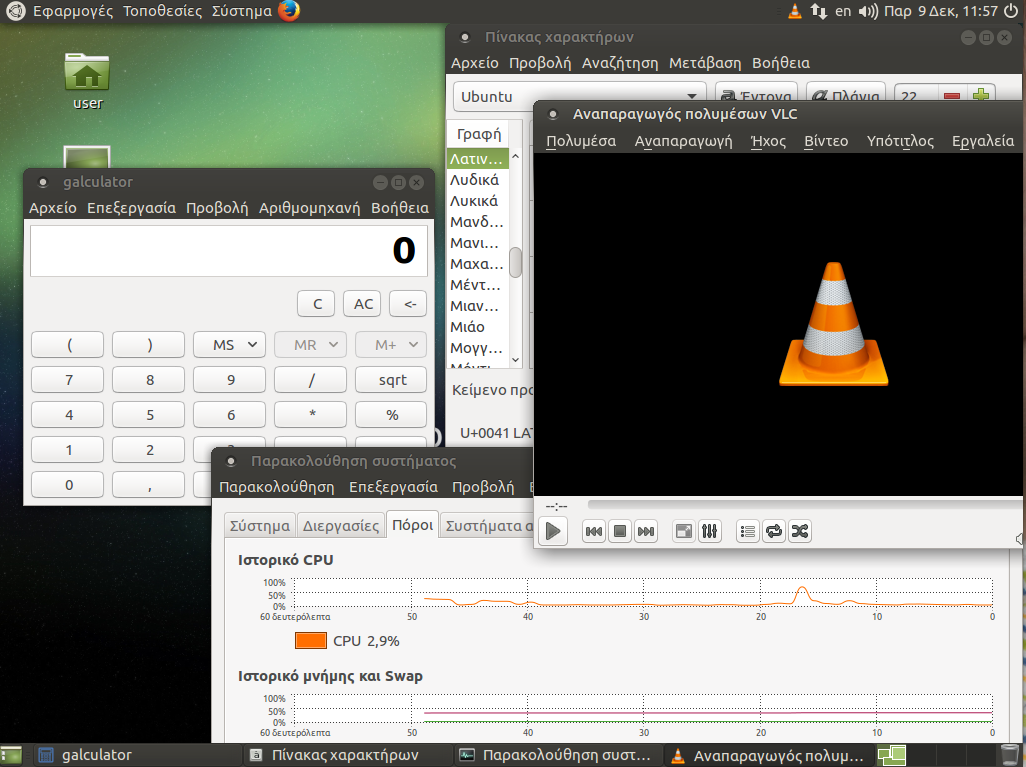Toggle shuffle playback in VLC
Image resolution: width=1026 pixels, height=767 pixels.
coord(799,532)
